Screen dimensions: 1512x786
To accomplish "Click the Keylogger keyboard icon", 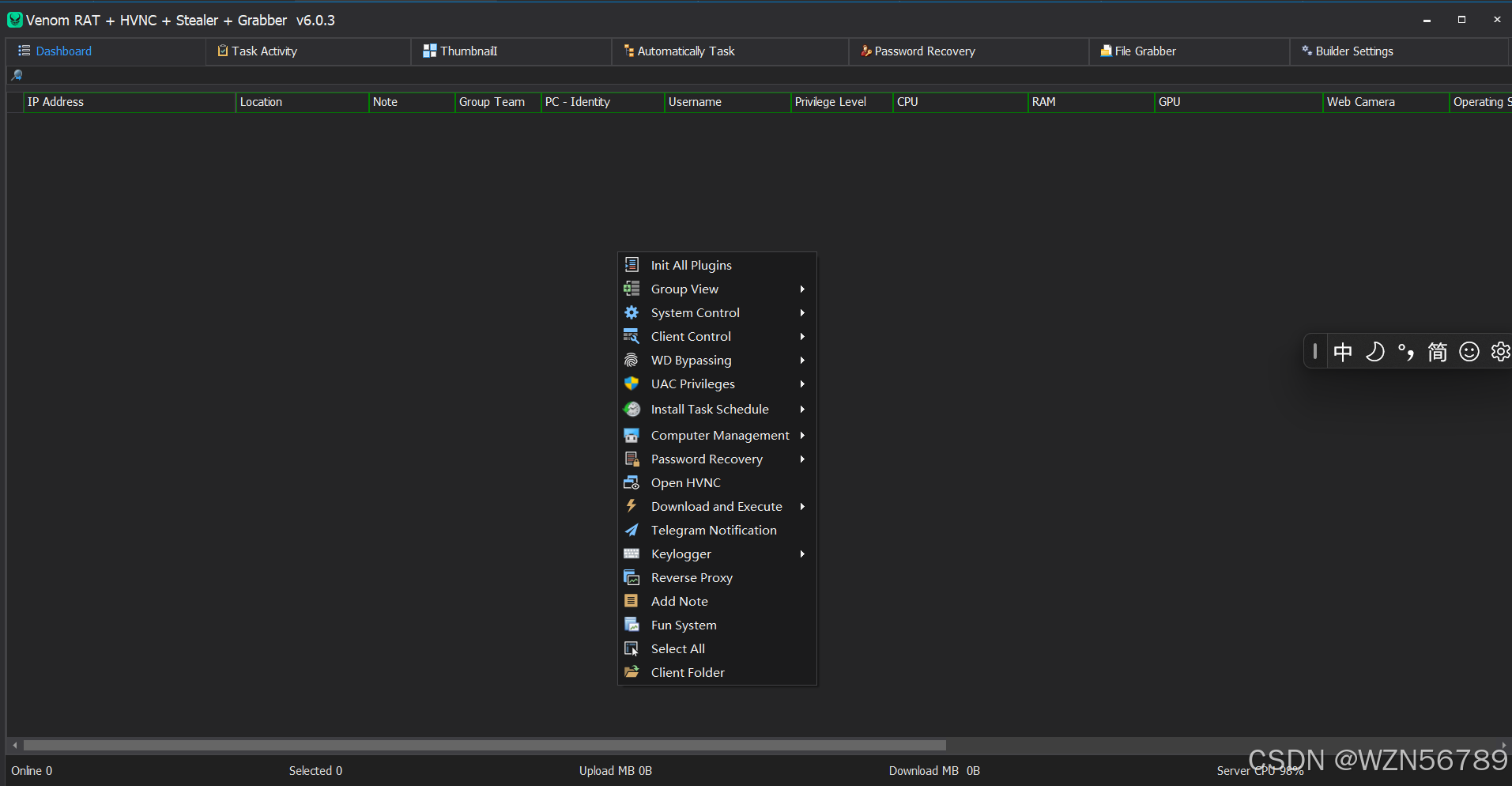I will click(x=632, y=554).
